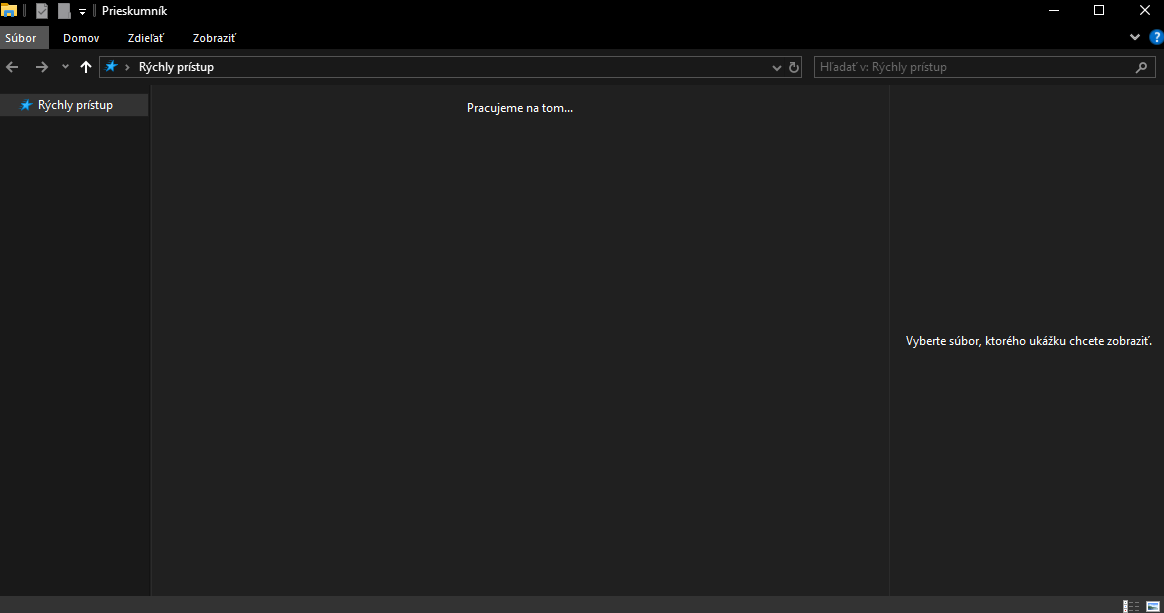Click the search magnifier icon
1164x613 pixels.
click(1142, 68)
